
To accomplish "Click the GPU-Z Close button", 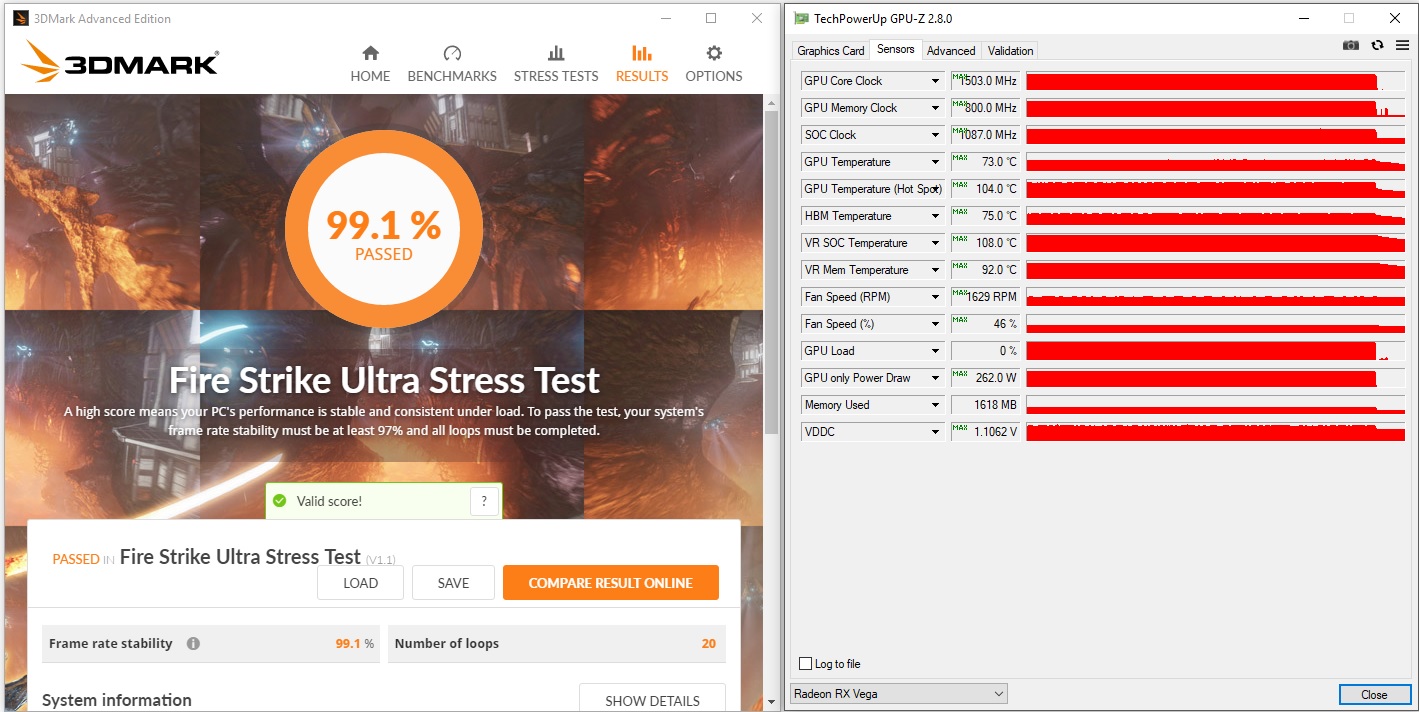I will tap(1374, 695).
